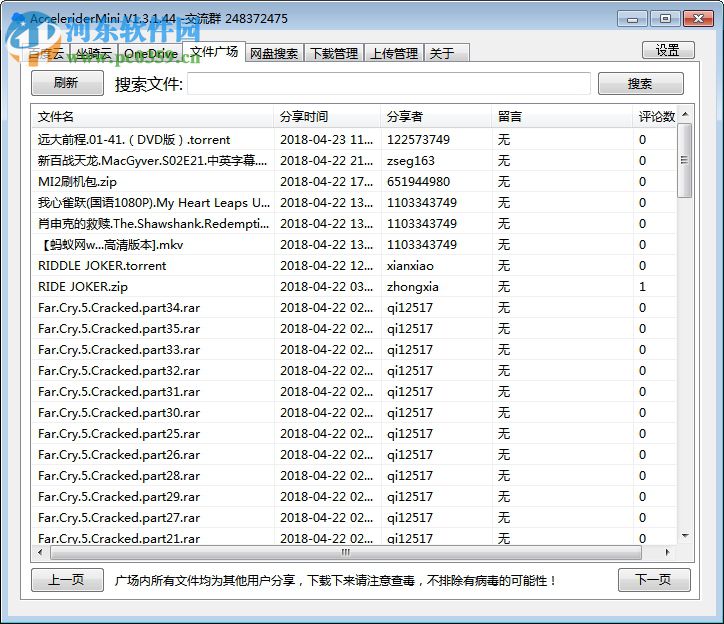Click sharer xianxiao
The image size is (724, 624).
pos(410,266)
